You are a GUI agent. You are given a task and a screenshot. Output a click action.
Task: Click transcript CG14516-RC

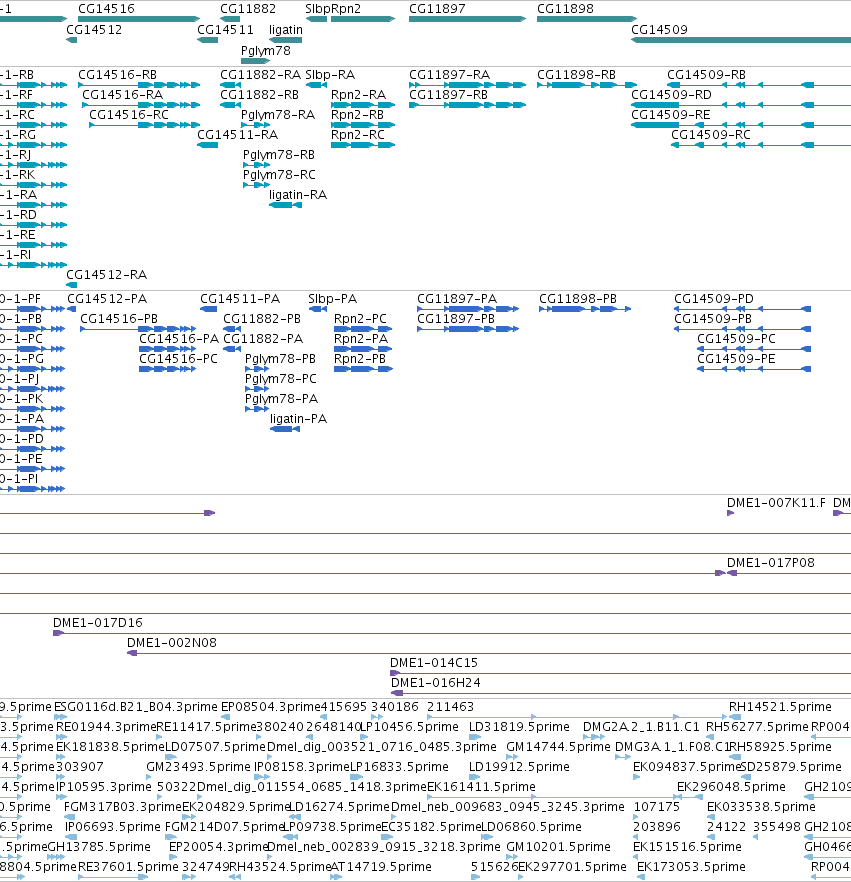click(129, 115)
